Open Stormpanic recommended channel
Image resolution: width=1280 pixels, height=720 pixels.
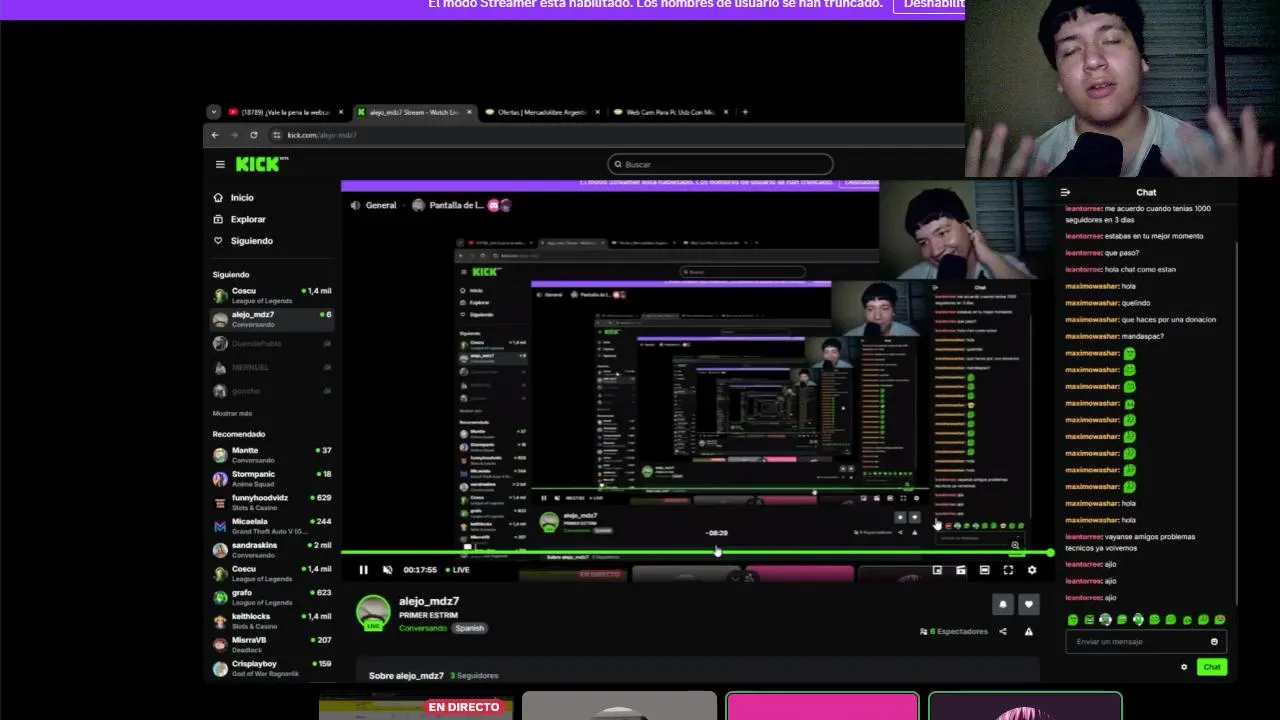pos(272,479)
